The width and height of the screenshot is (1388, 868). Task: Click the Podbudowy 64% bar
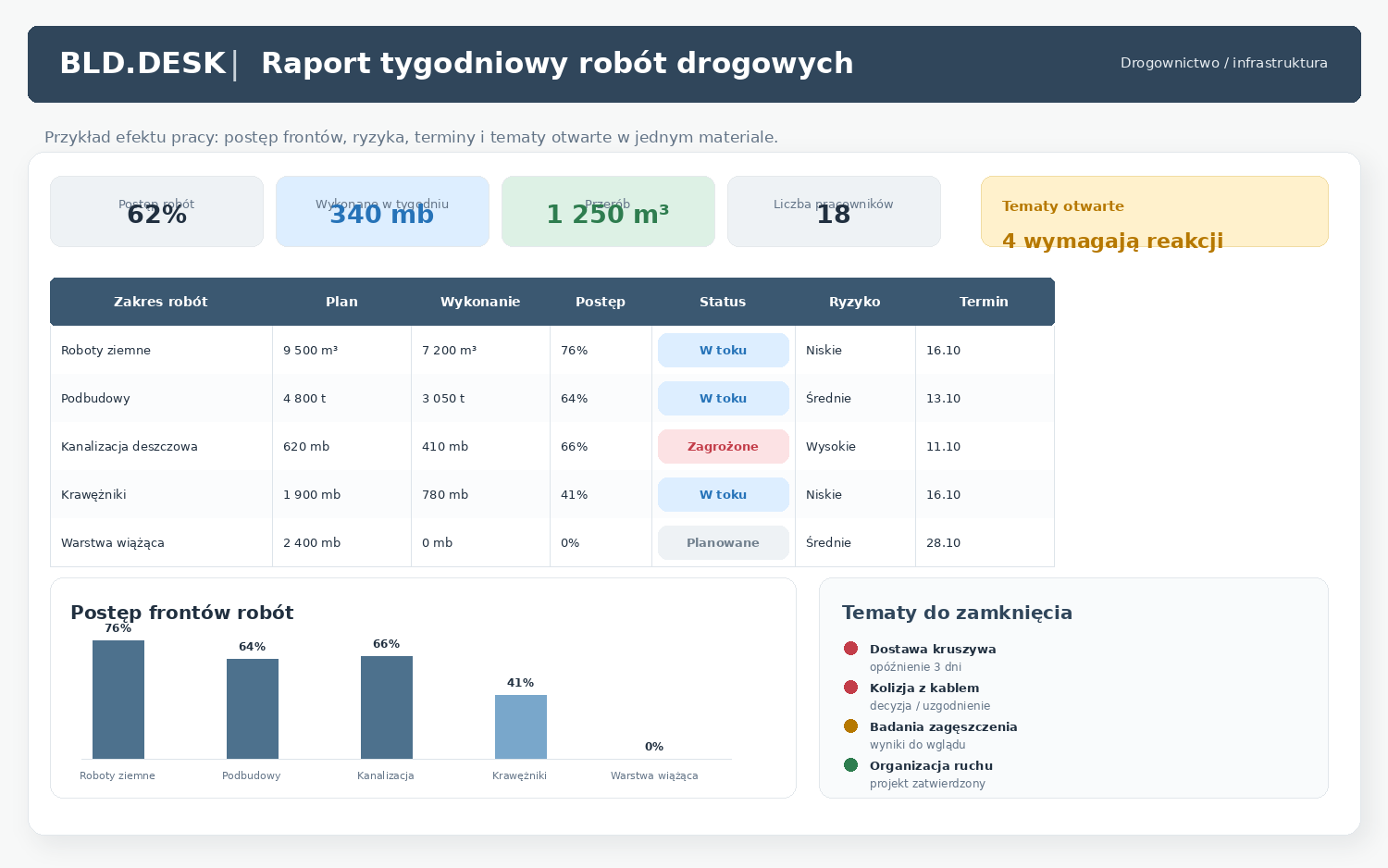(253, 709)
